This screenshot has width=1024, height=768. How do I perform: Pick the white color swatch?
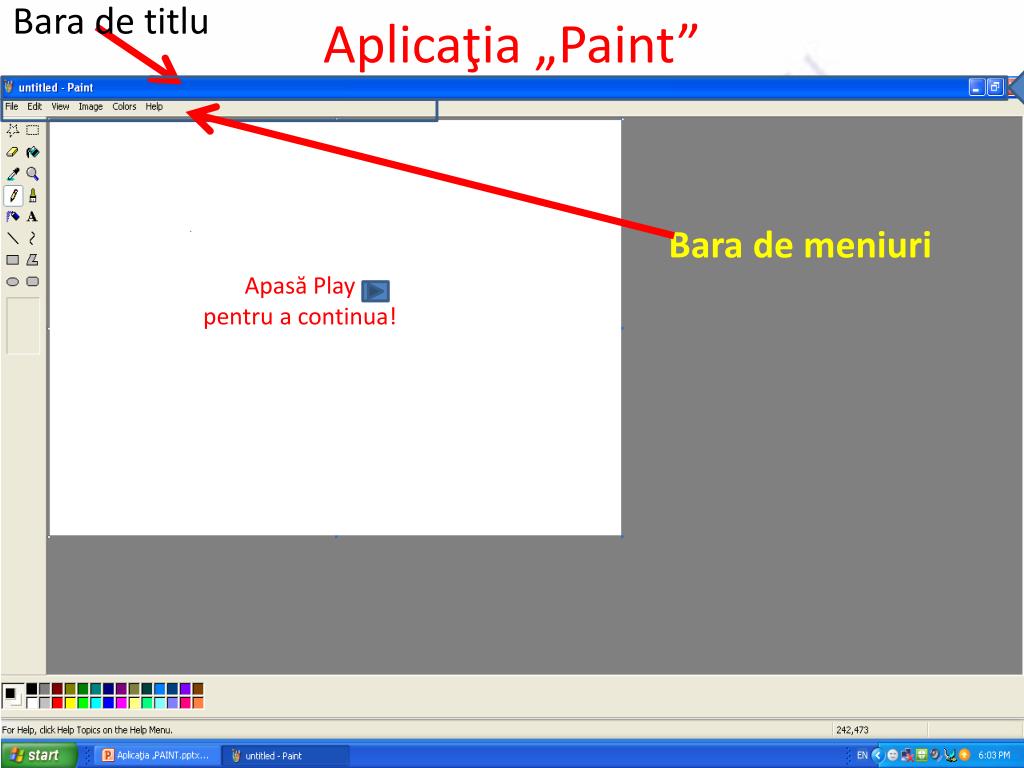[31, 703]
